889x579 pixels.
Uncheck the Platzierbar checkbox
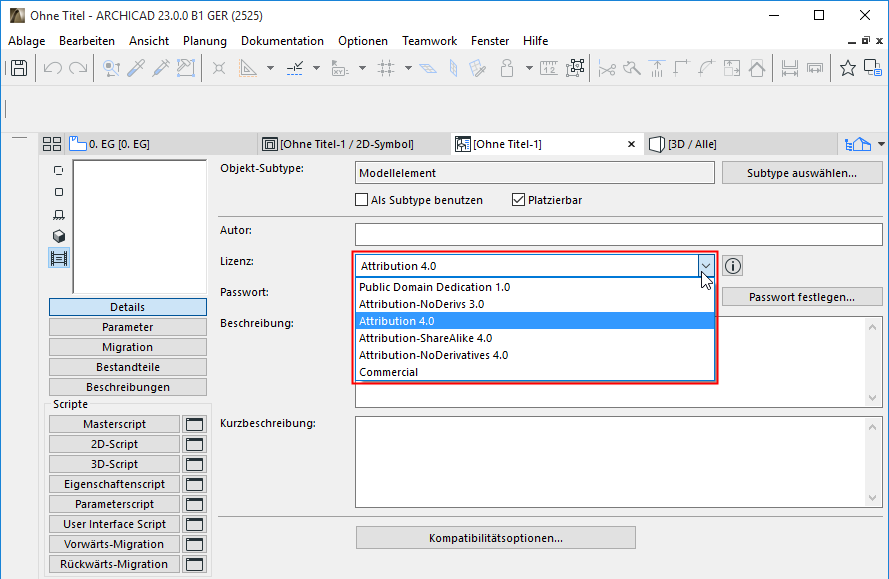(518, 200)
